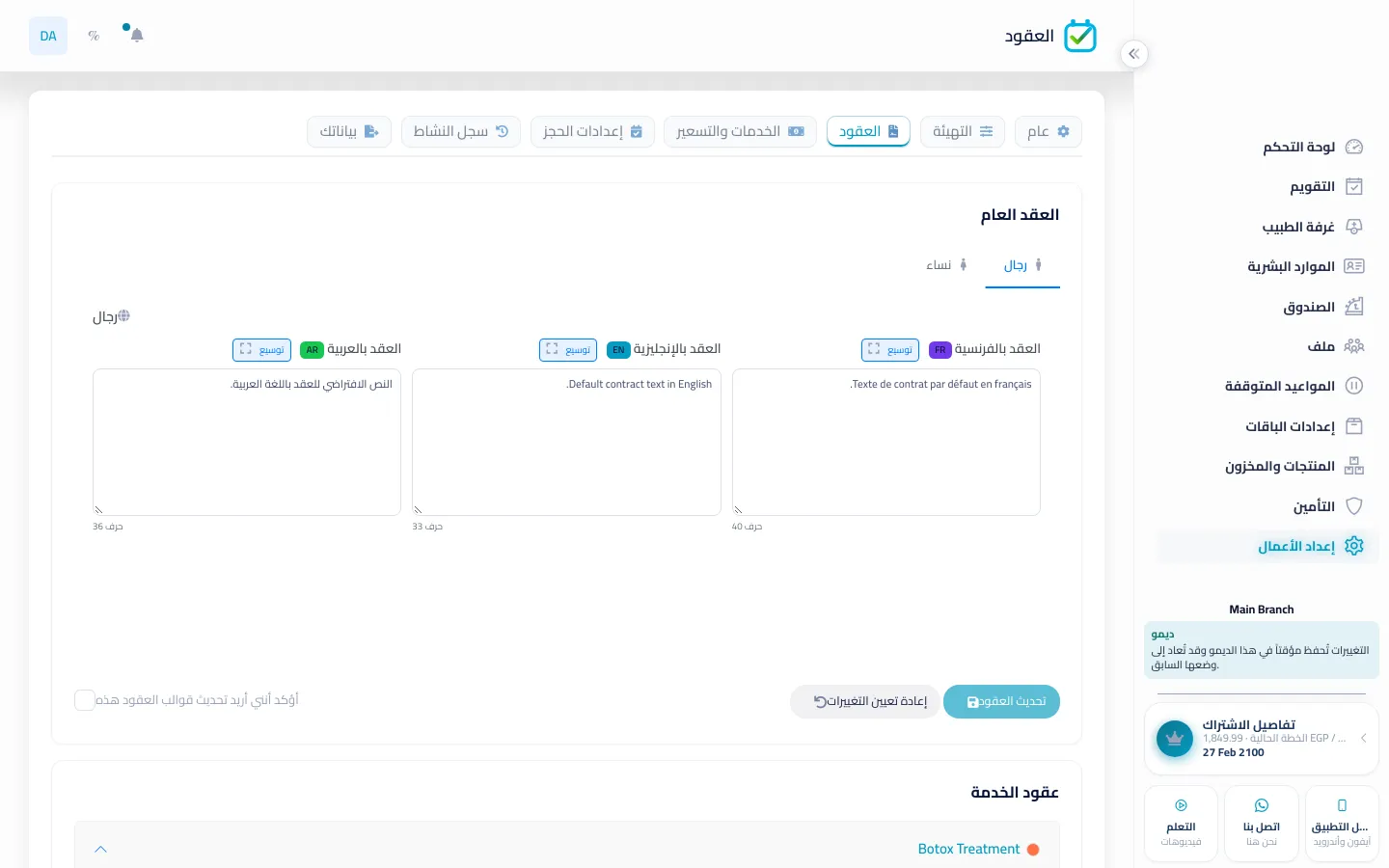Viewport: 1389px width, 868px height.
Task: Expand the French contract editor (توسيع)
Action: (x=888, y=350)
